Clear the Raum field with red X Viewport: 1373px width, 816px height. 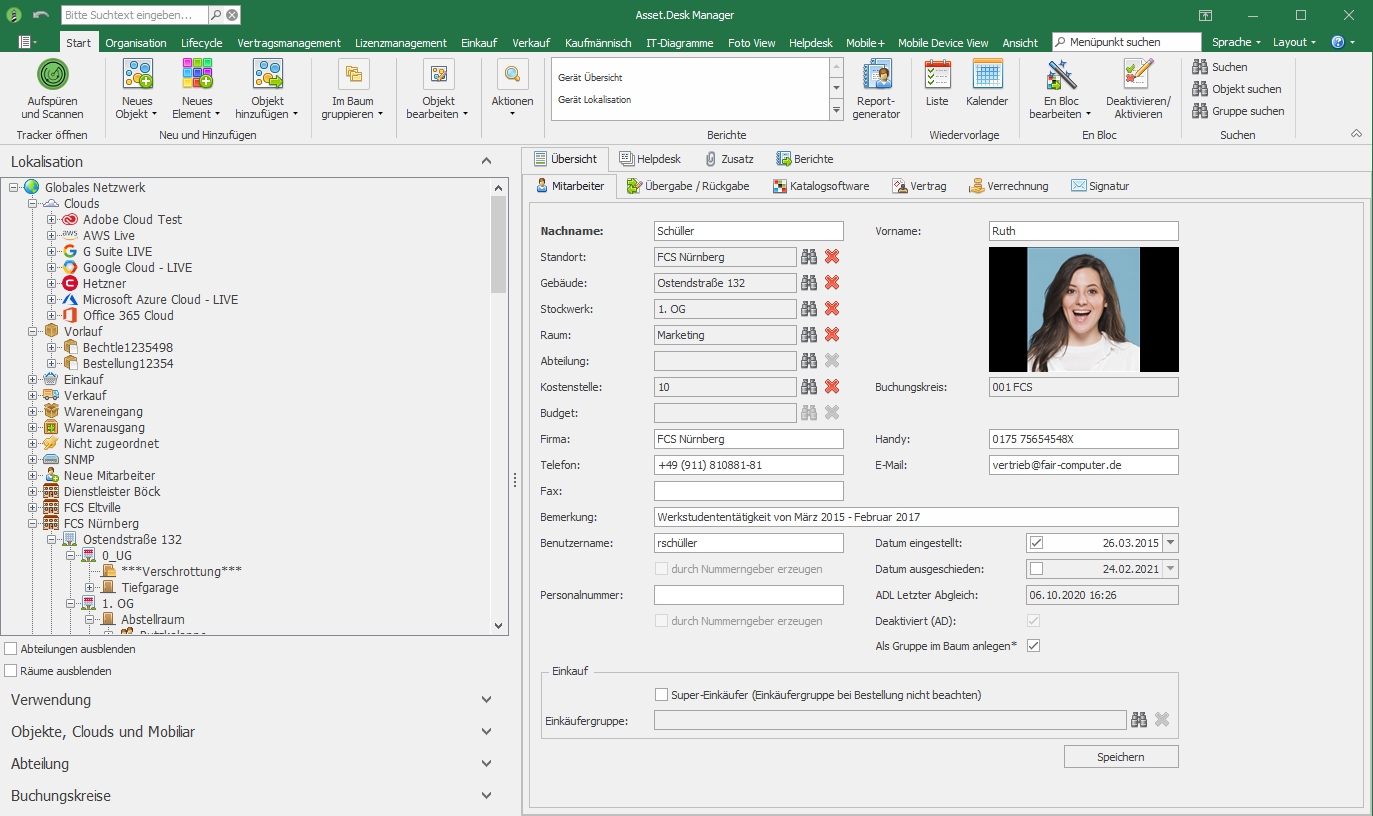[x=831, y=335]
